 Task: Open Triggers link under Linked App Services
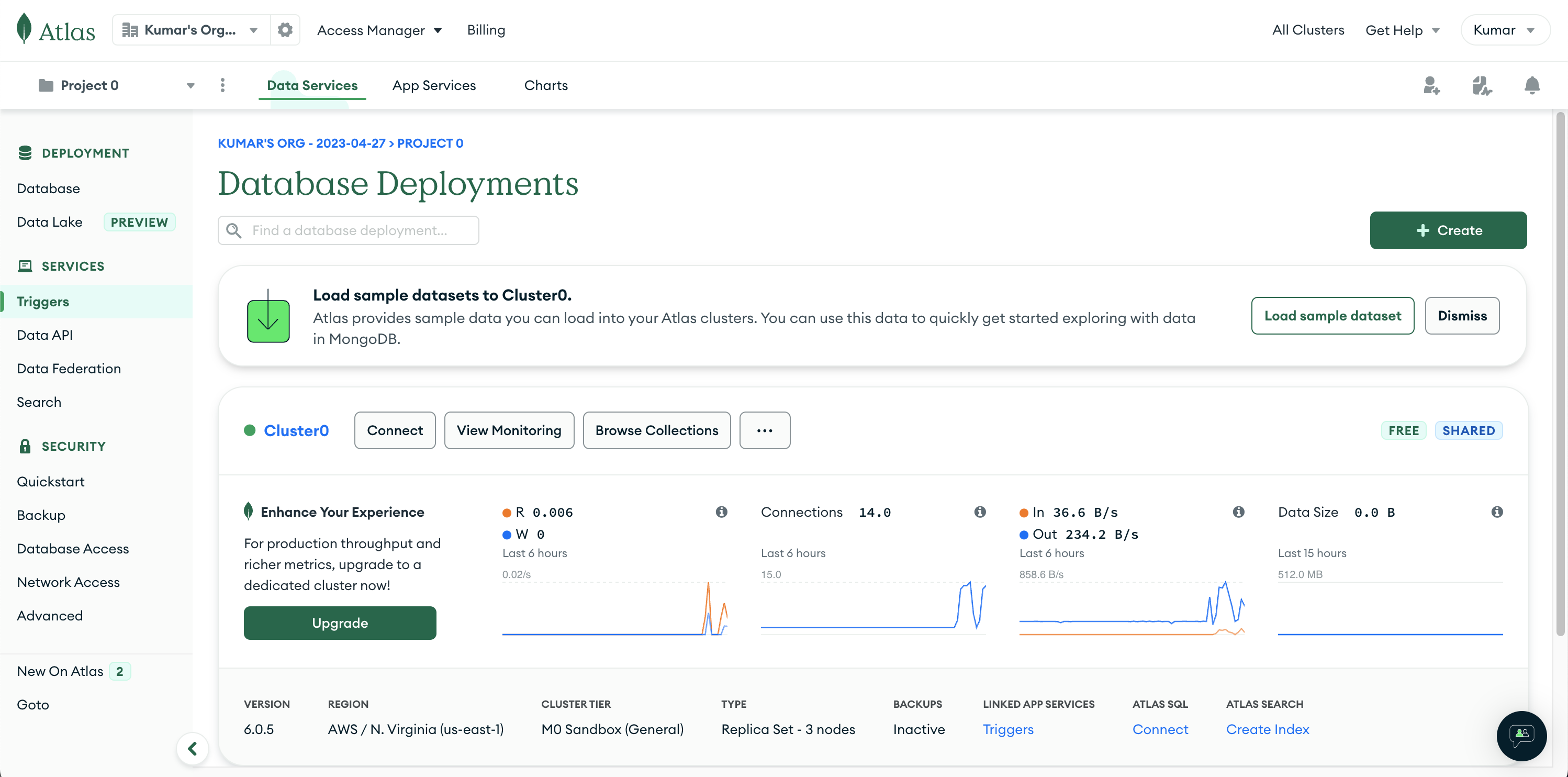pyautogui.click(x=1008, y=729)
